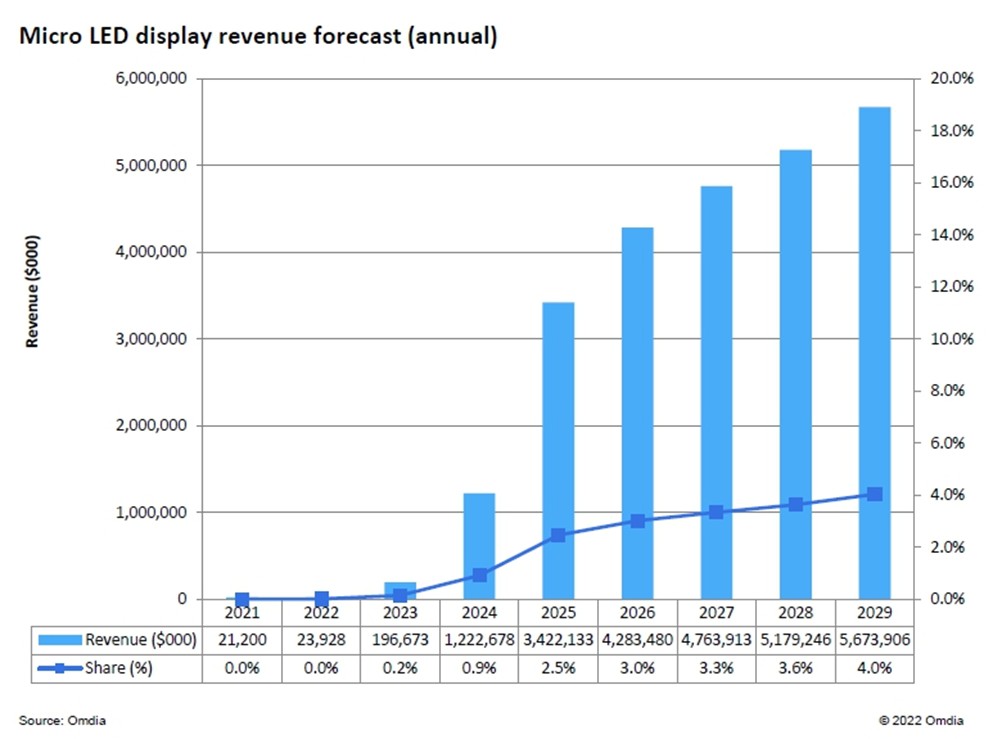Click the 2027 share line marker
The width and height of the screenshot is (1002, 739).
point(716,512)
